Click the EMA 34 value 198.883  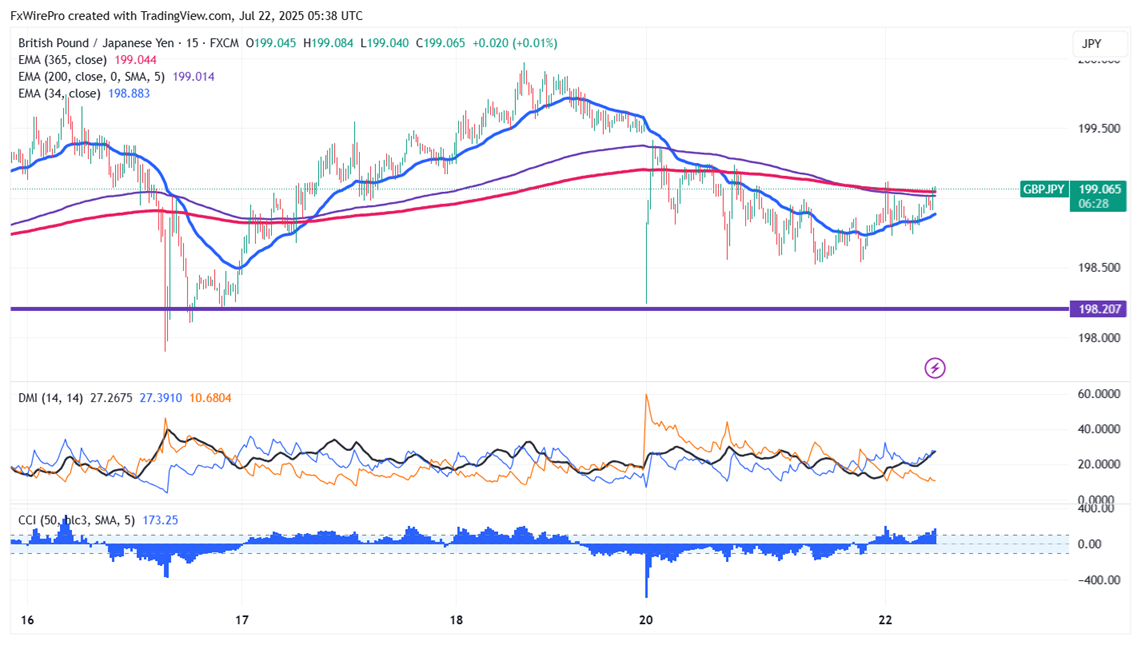click(129, 93)
